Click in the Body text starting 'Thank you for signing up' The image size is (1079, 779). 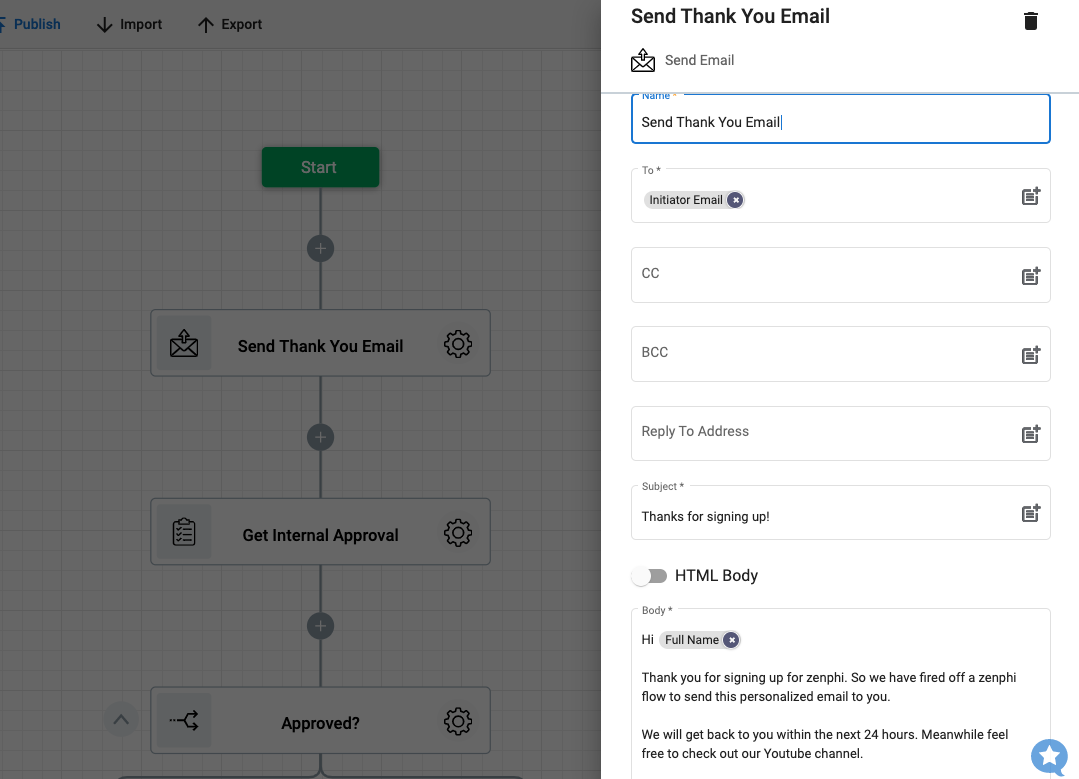(x=829, y=687)
